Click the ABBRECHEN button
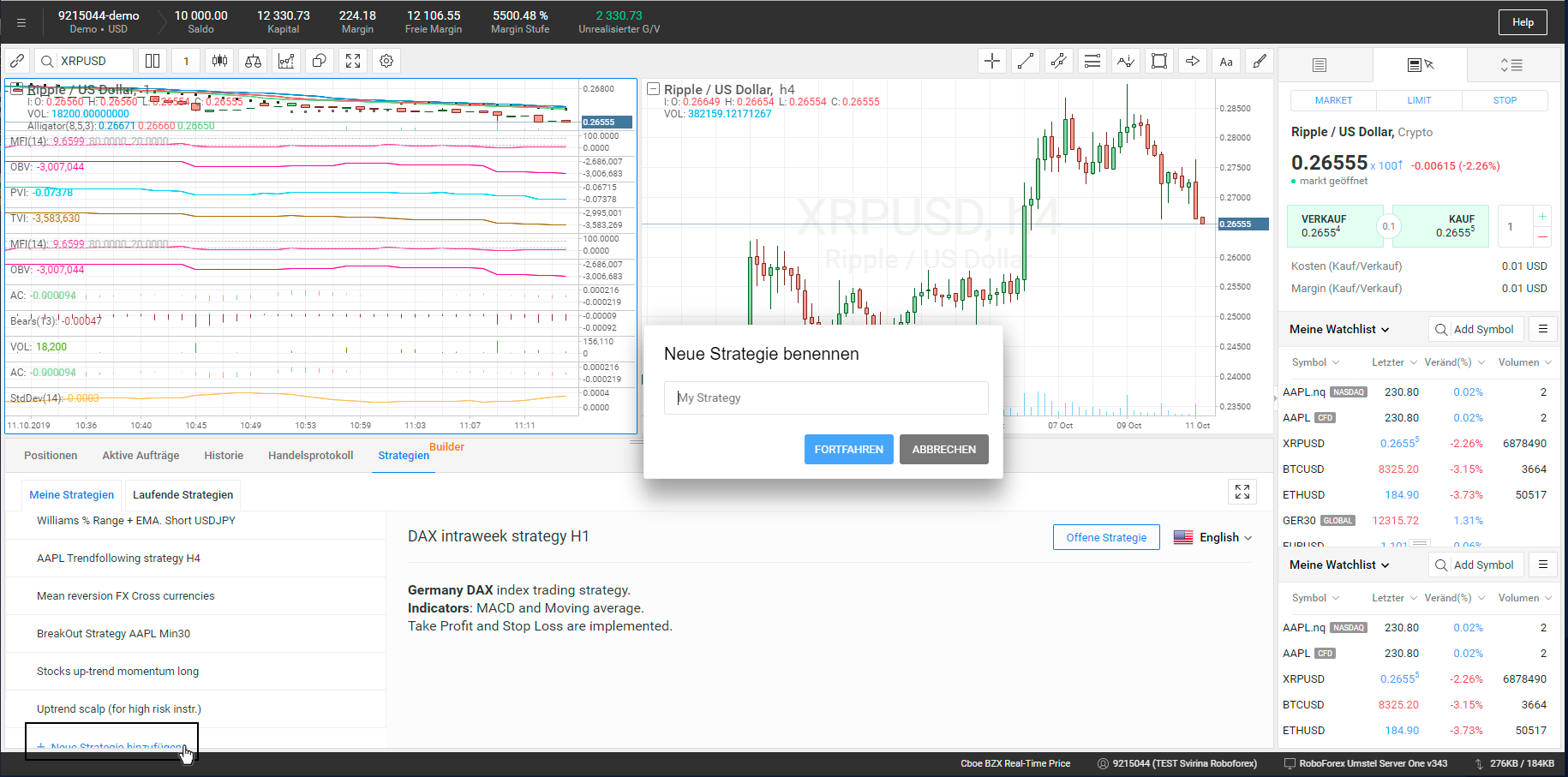Viewport: 1568px width, 777px height. click(943, 449)
